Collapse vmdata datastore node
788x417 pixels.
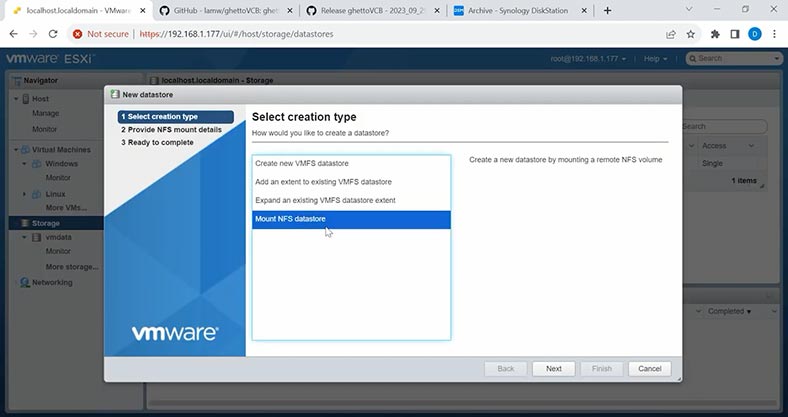coord(24,237)
